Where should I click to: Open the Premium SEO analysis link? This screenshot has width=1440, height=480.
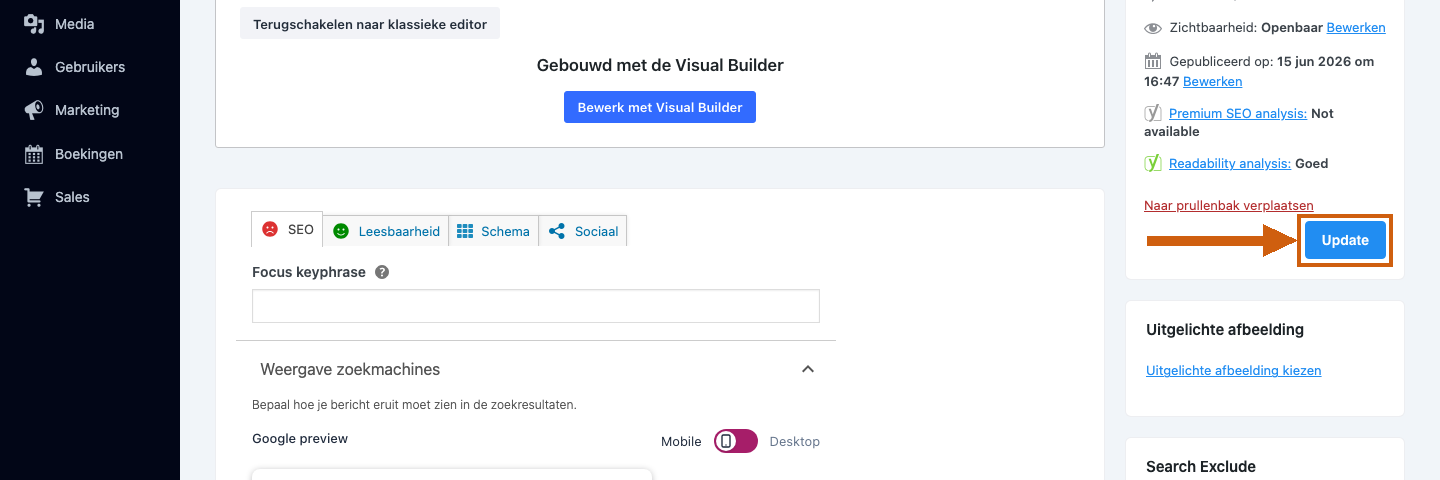click(1238, 113)
